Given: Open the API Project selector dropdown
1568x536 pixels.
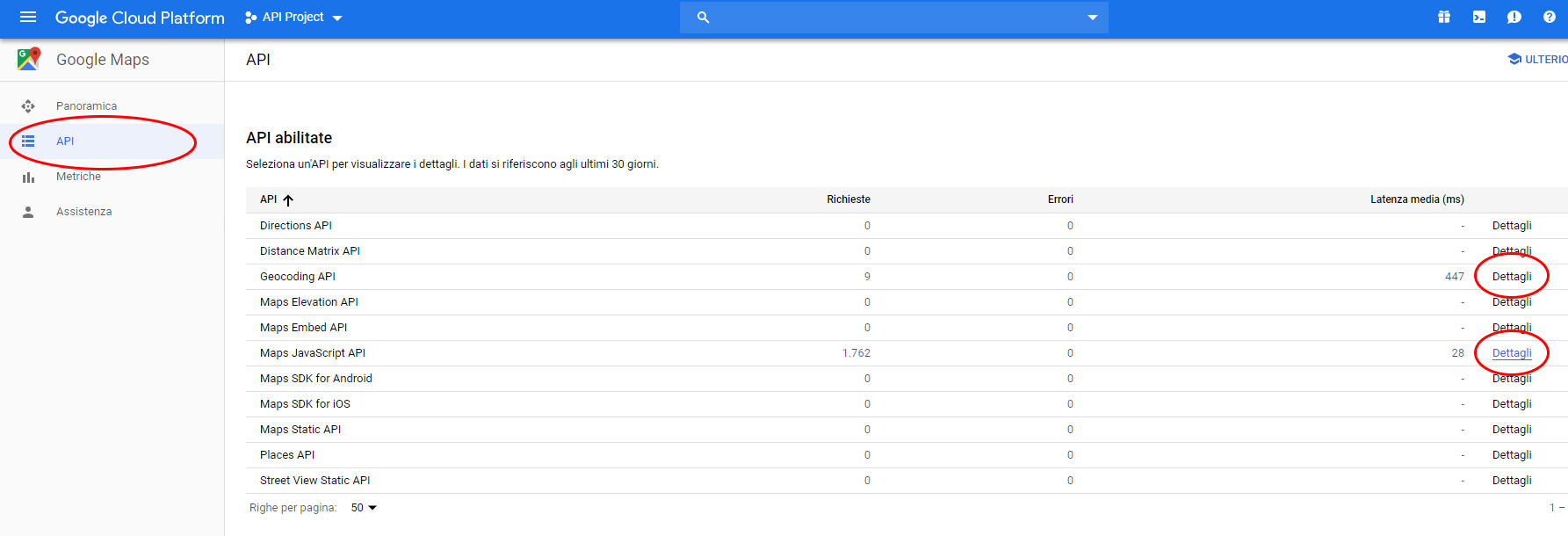Looking at the screenshot, I should pyautogui.click(x=293, y=18).
